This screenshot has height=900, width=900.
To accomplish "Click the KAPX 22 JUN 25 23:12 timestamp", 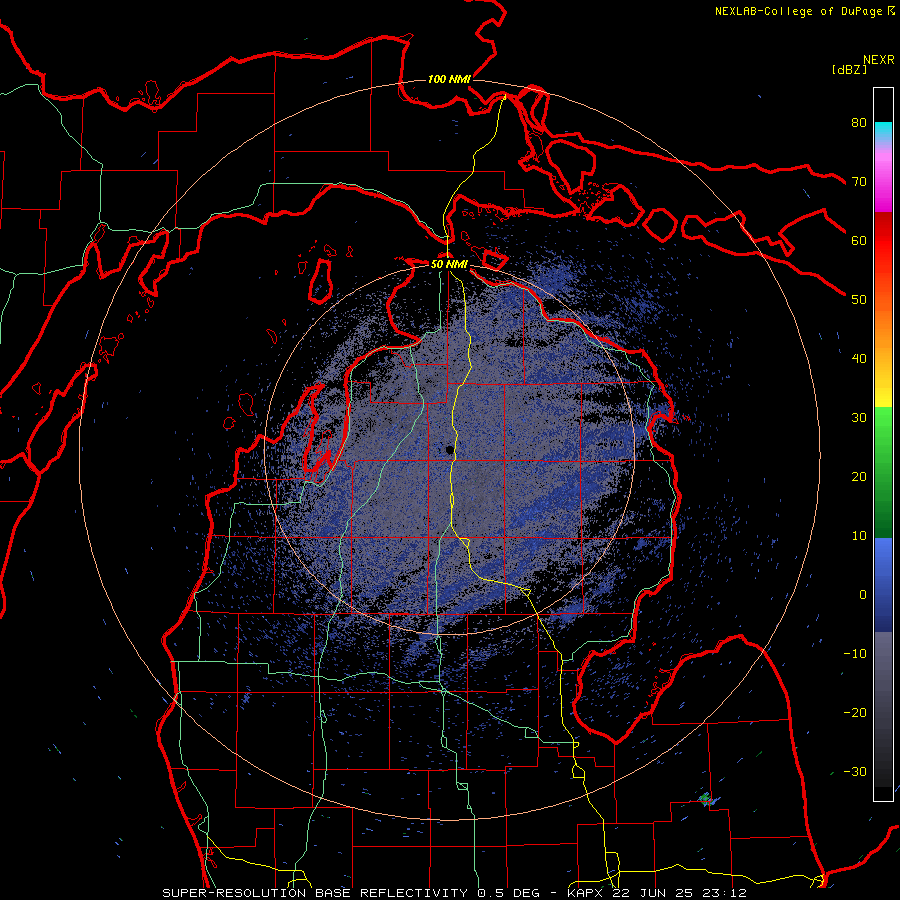I will (x=657, y=893).
